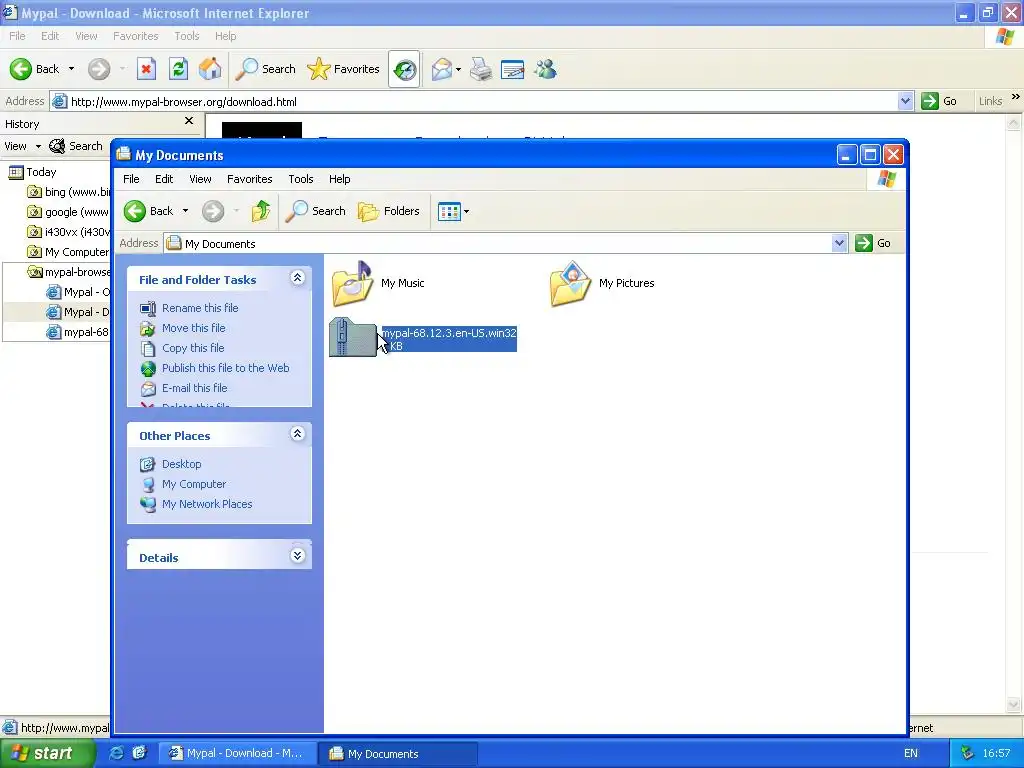Select My Music folder icon

click(352, 283)
